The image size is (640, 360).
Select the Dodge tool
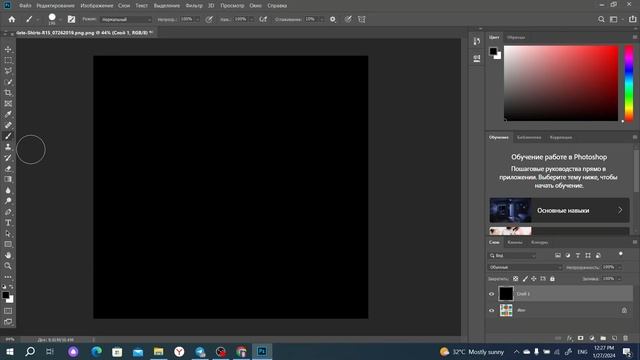tap(8, 201)
